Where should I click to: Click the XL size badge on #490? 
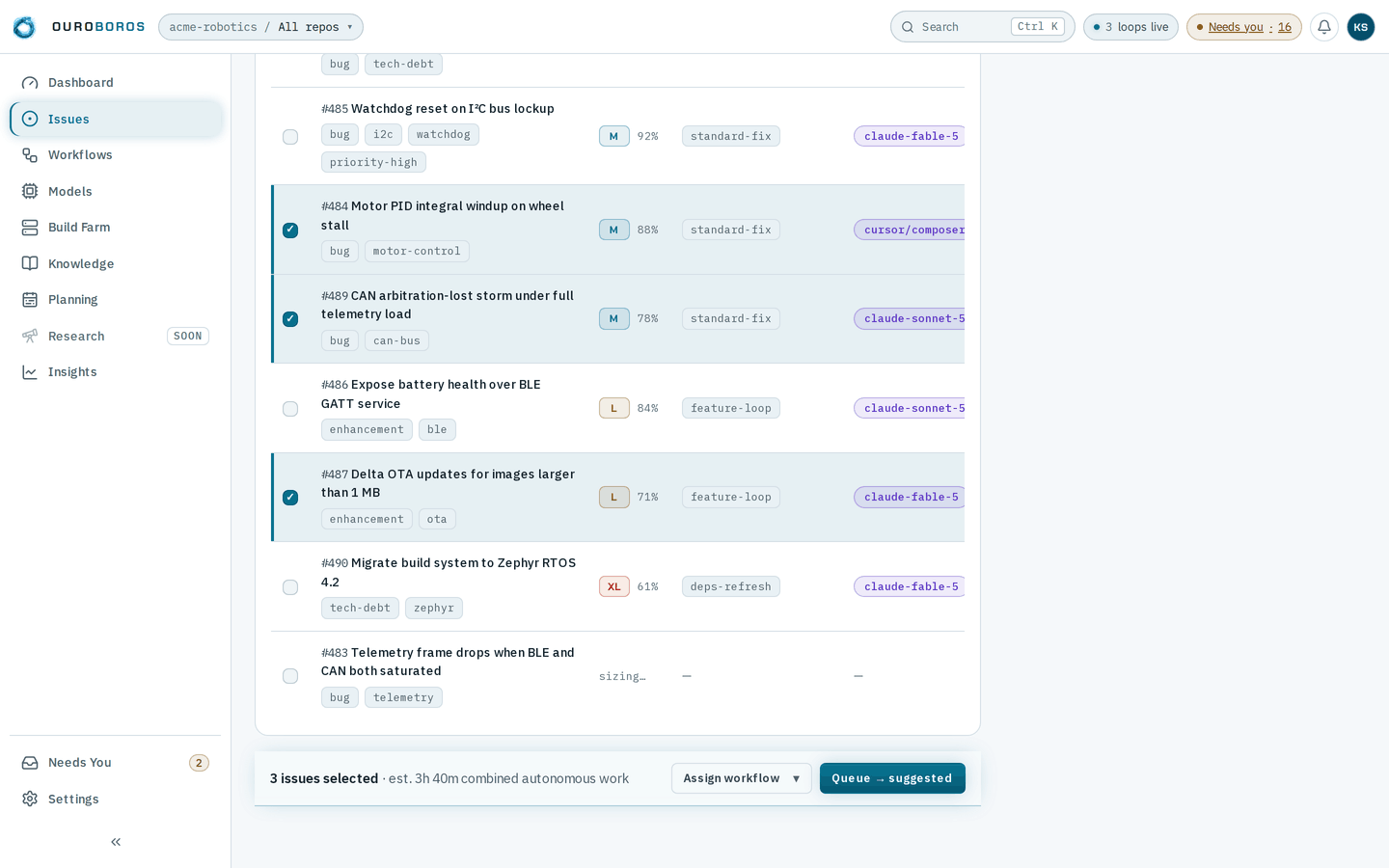(x=614, y=586)
